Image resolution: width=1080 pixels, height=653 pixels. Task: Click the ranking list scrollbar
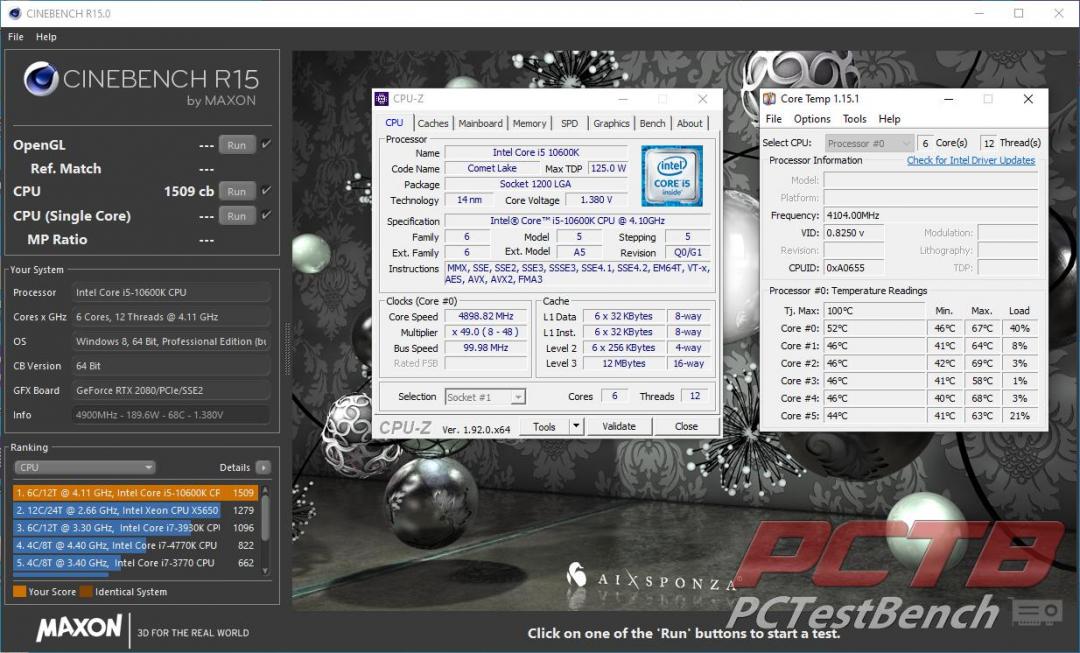pyautogui.click(x=265, y=519)
